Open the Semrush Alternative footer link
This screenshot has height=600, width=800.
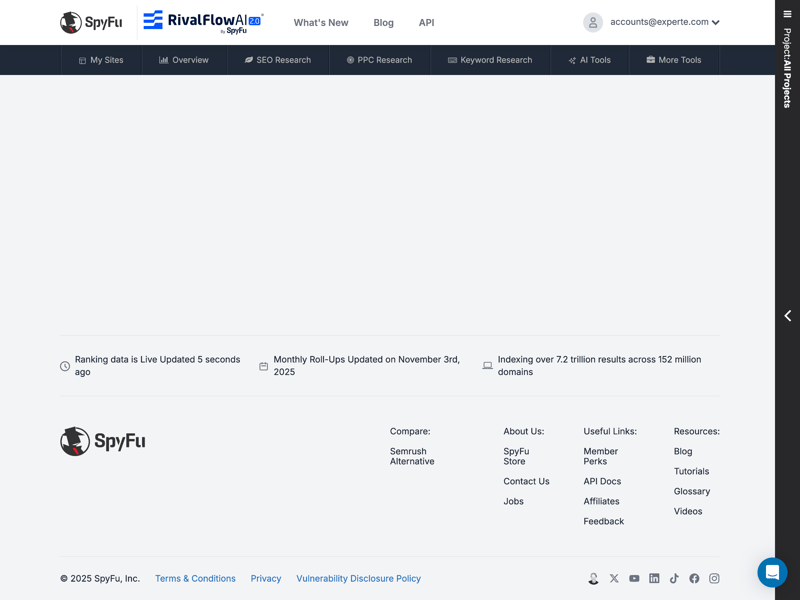coord(411,456)
